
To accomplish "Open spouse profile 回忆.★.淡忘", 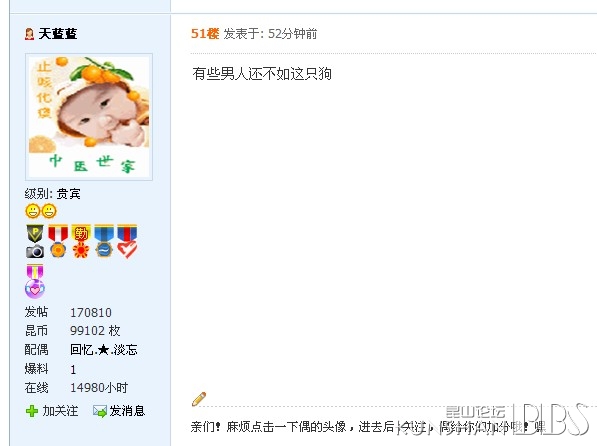I will pos(104,350).
